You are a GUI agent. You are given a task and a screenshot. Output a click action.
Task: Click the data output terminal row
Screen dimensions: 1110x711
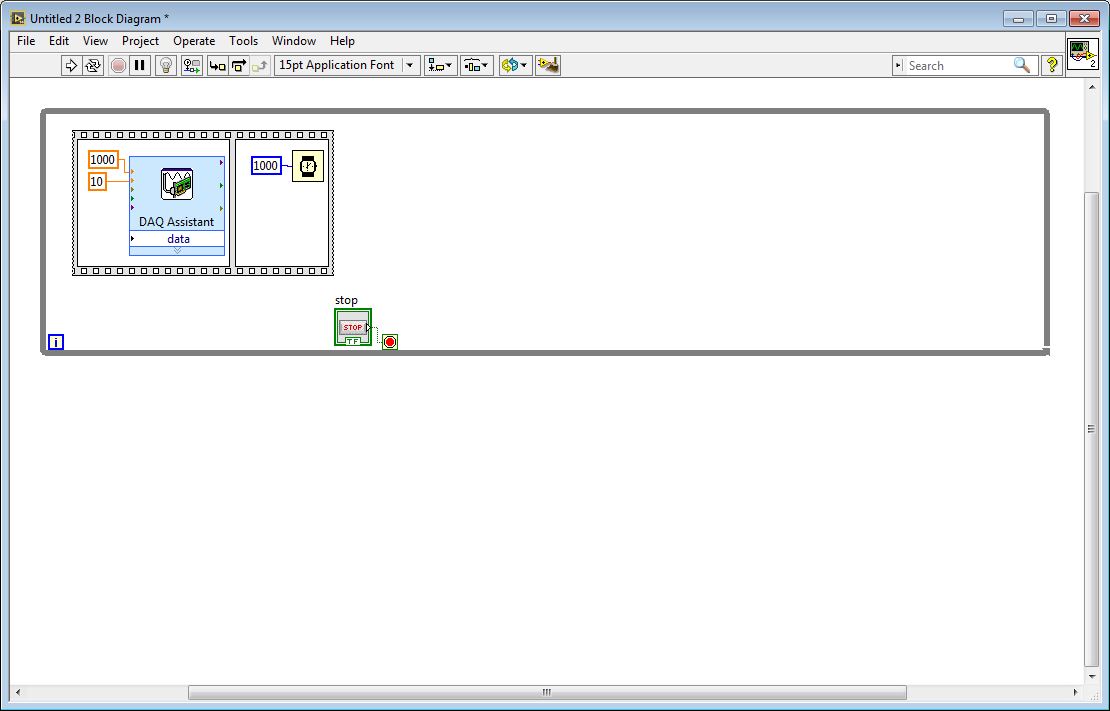(177, 239)
